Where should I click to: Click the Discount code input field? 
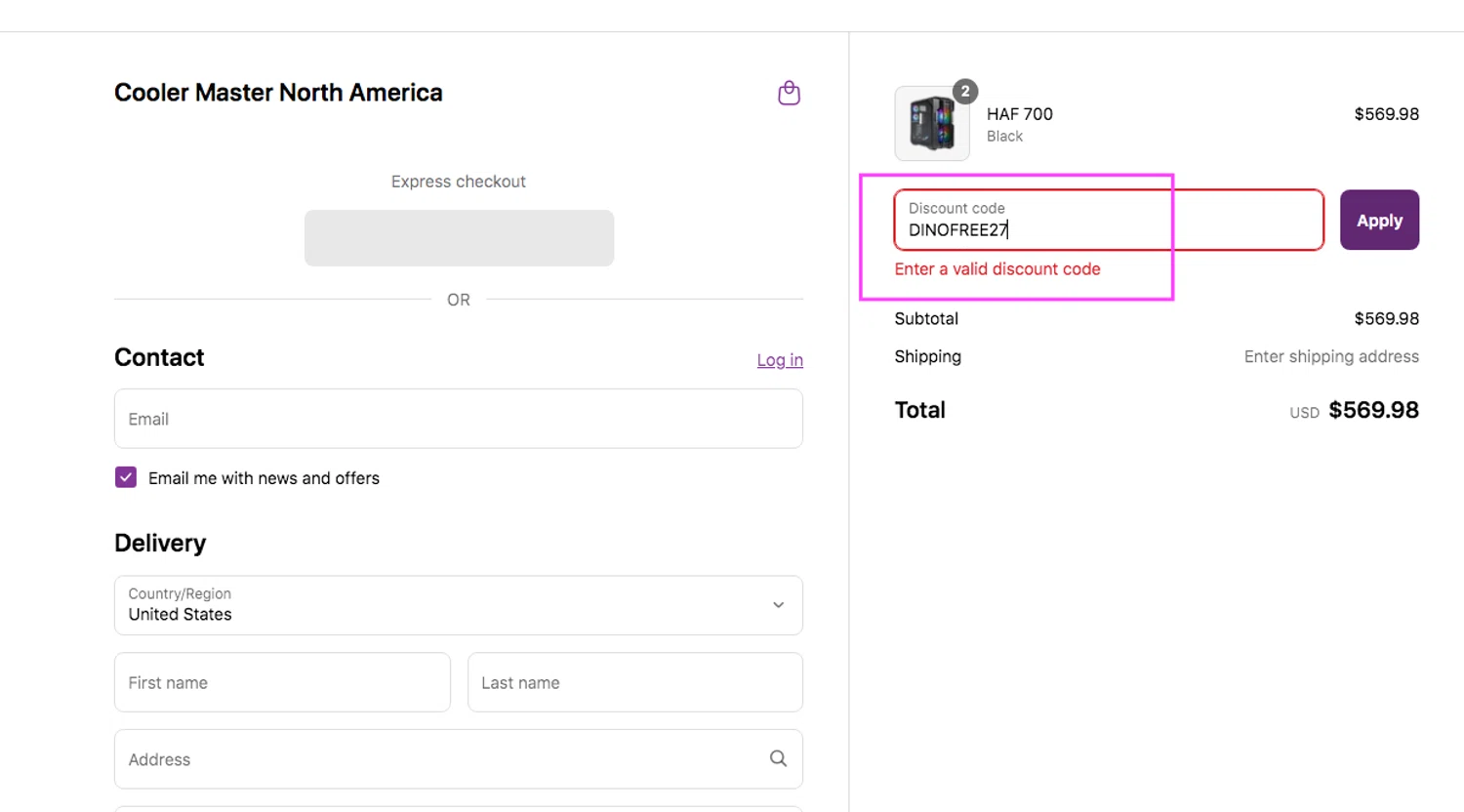coord(1109,220)
